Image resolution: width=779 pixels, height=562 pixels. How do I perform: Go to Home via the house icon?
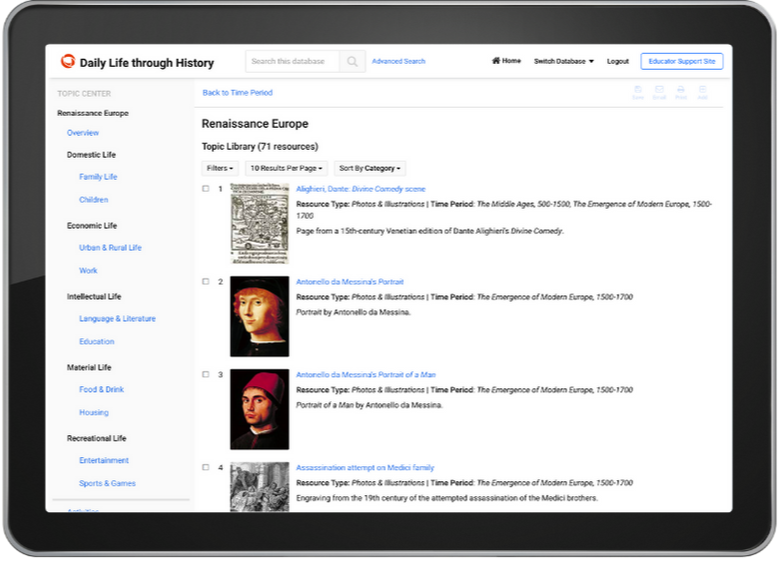point(506,61)
